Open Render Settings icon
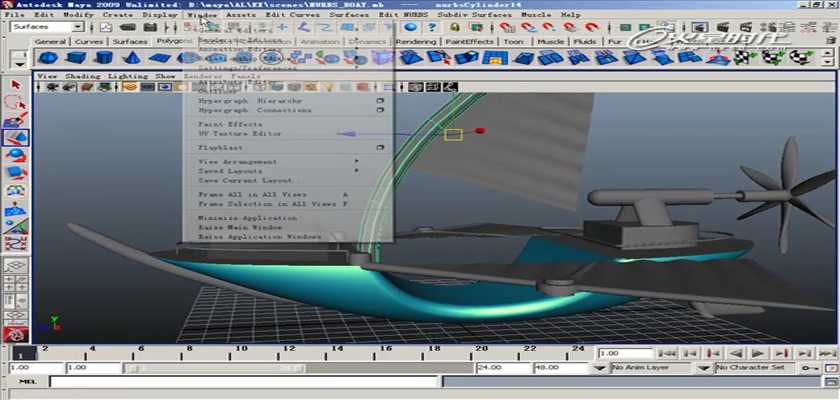Screen dimensions: 840x400 coord(771,27)
